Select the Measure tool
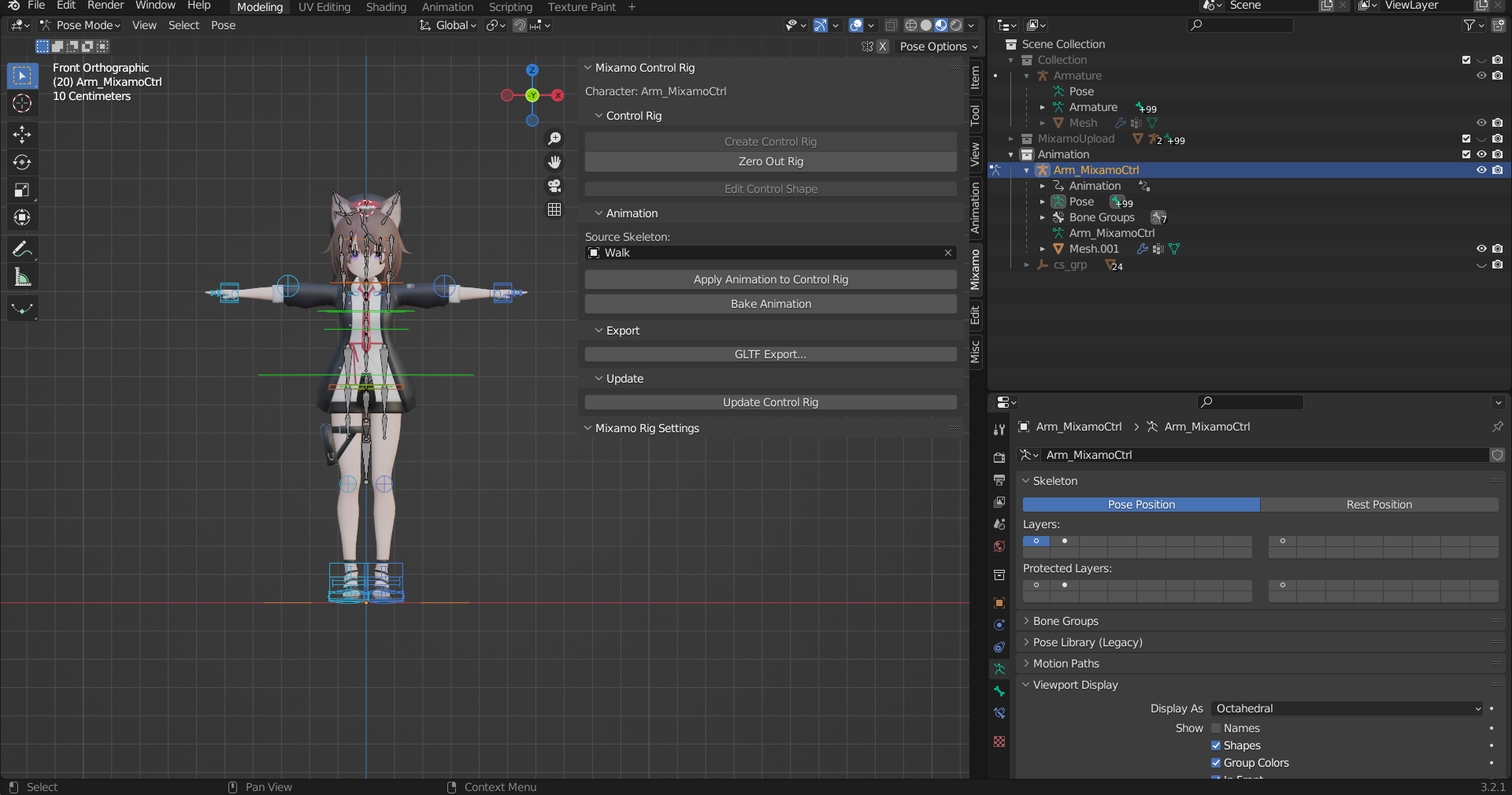 click(22, 276)
